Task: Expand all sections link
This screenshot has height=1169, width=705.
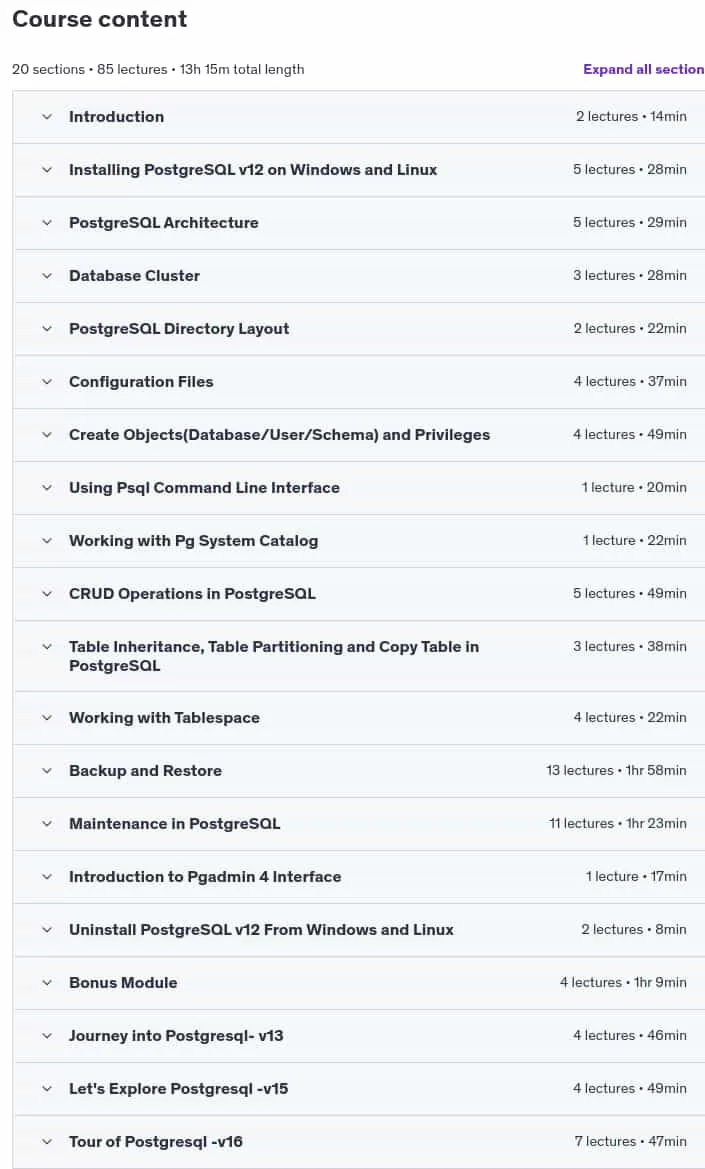Action: pyautogui.click(x=644, y=69)
